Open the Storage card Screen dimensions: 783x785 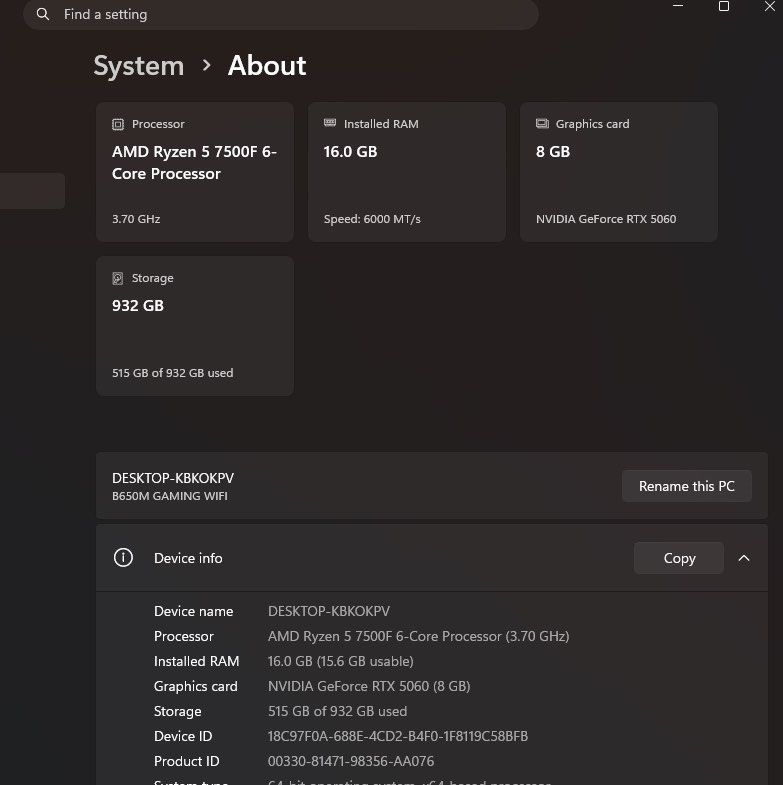195,326
